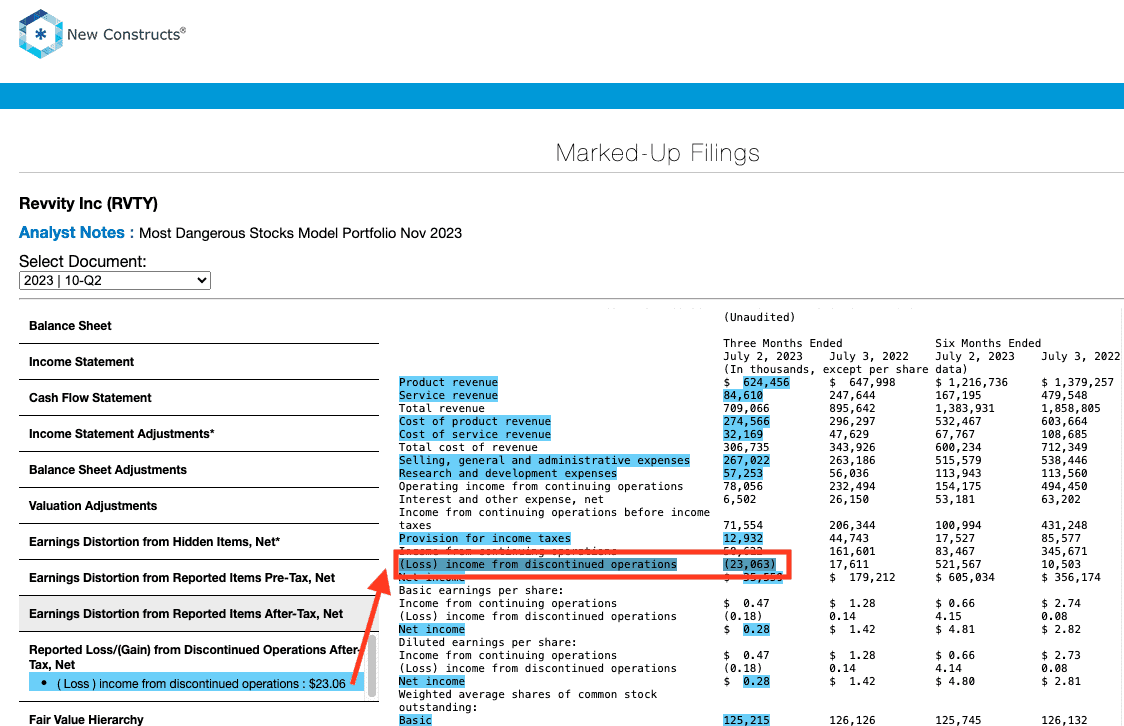Select Earnings Distortion from Reported Items After-Tax, Net
Image resolution: width=1124 pixels, height=726 pixels.
coord(199,613)
